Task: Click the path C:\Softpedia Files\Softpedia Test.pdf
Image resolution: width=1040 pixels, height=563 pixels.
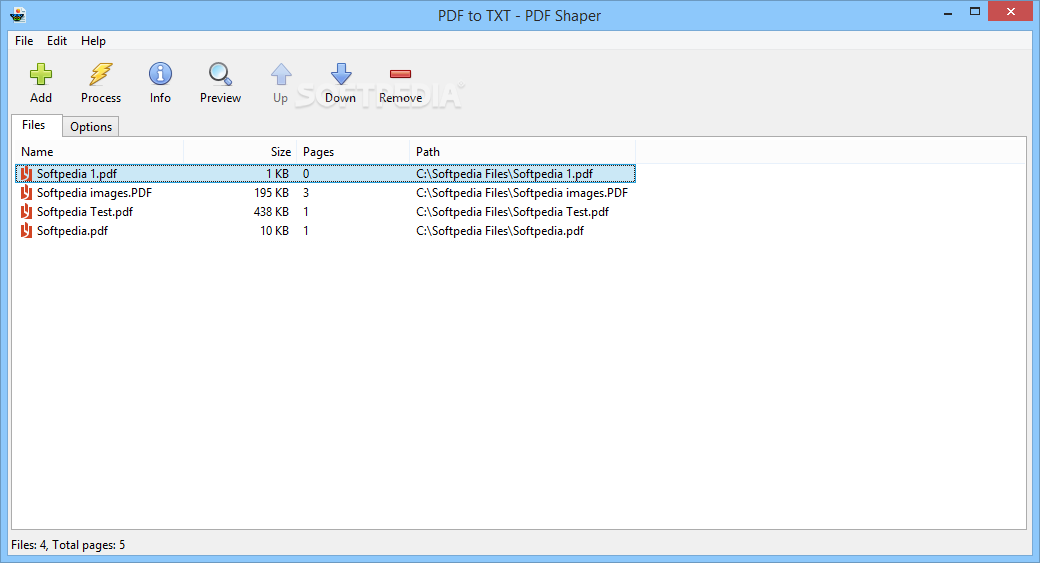Action: point(513,212)
